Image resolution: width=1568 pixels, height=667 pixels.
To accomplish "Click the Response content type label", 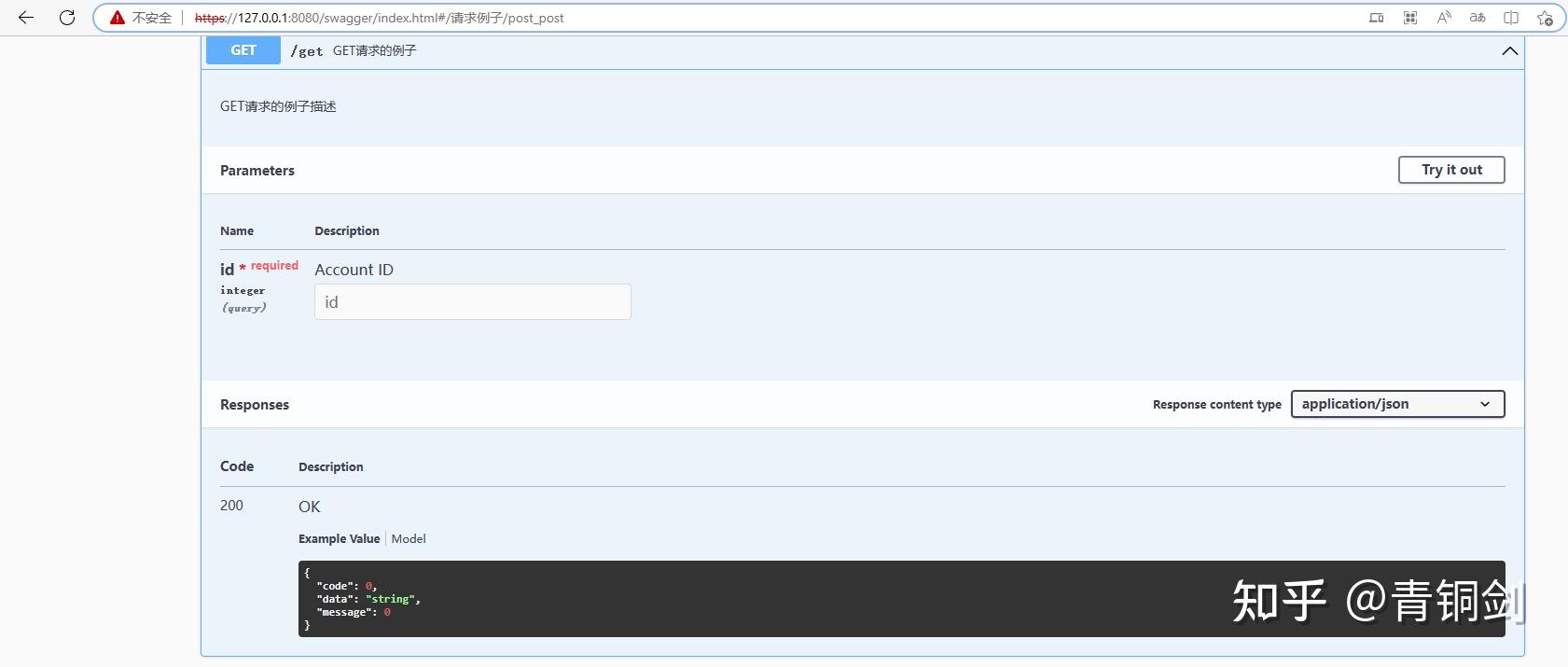I will tap(1217, 404).
